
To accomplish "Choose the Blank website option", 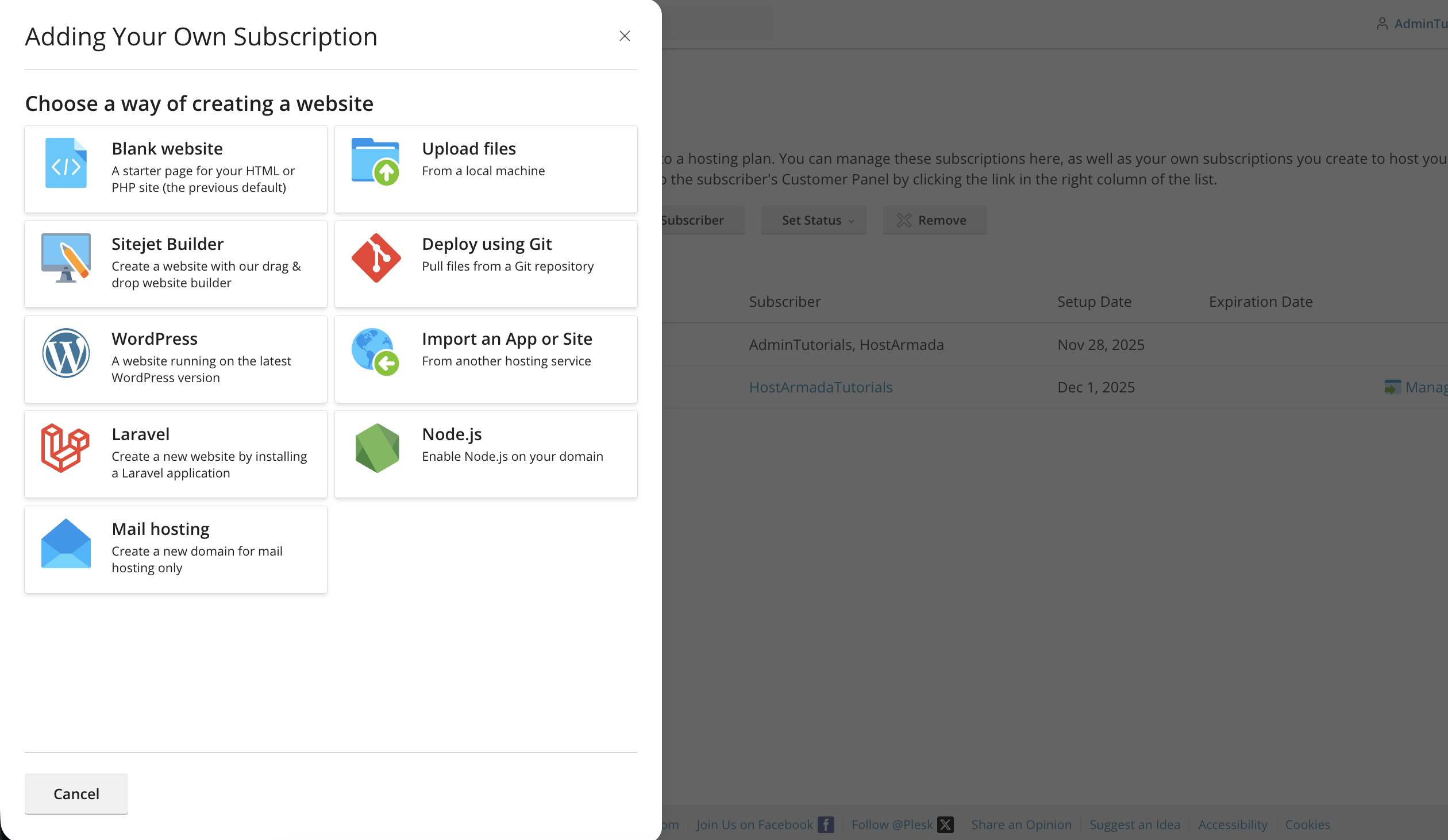I will (176, 169).
